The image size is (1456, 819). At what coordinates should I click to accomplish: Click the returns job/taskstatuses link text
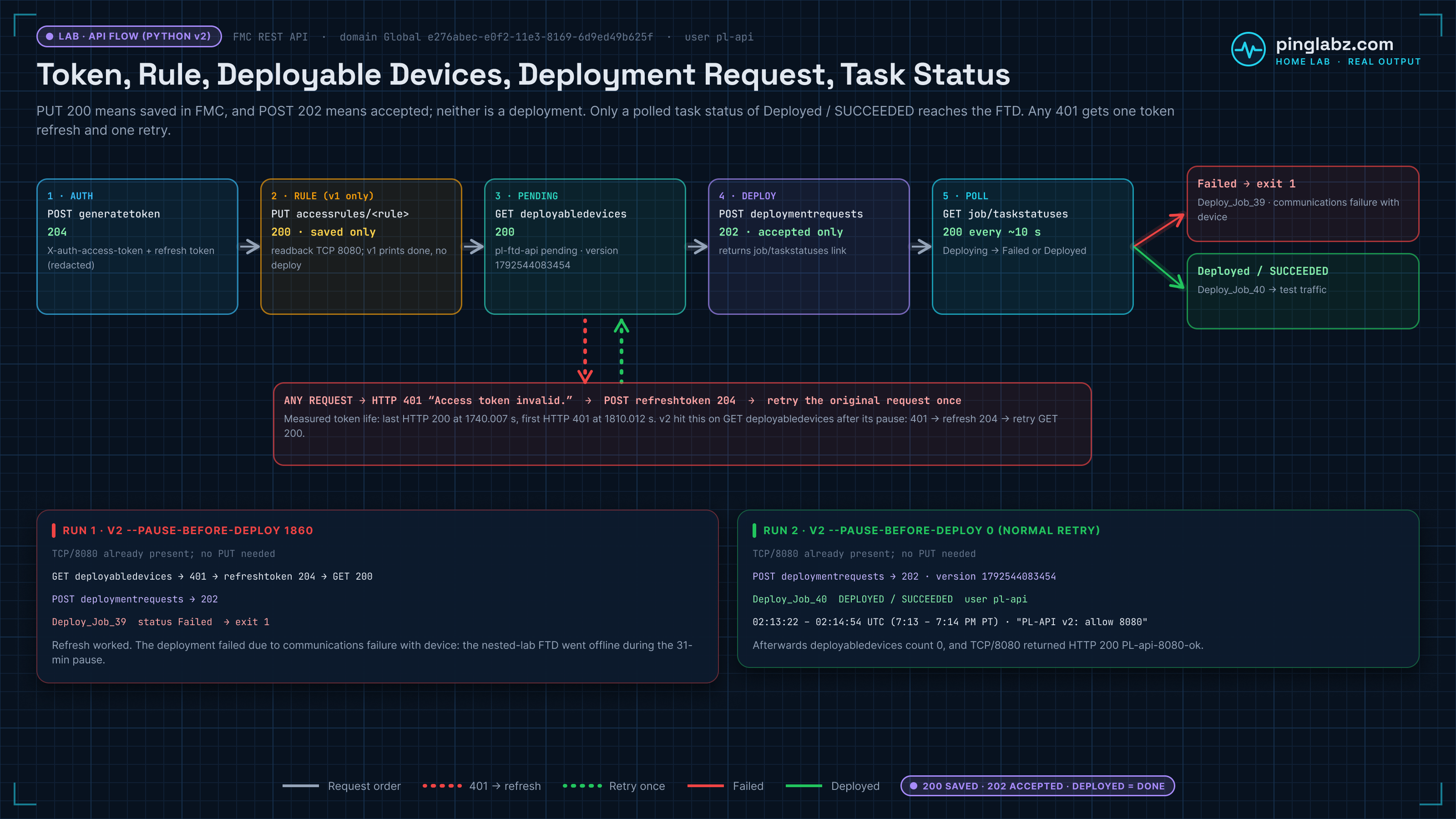coord(782,250)
